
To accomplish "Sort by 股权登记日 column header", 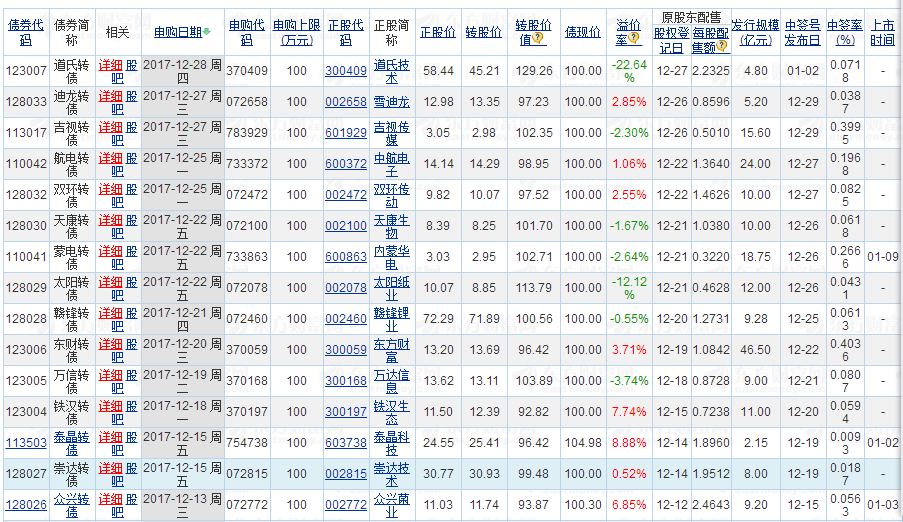I will 671,40.
